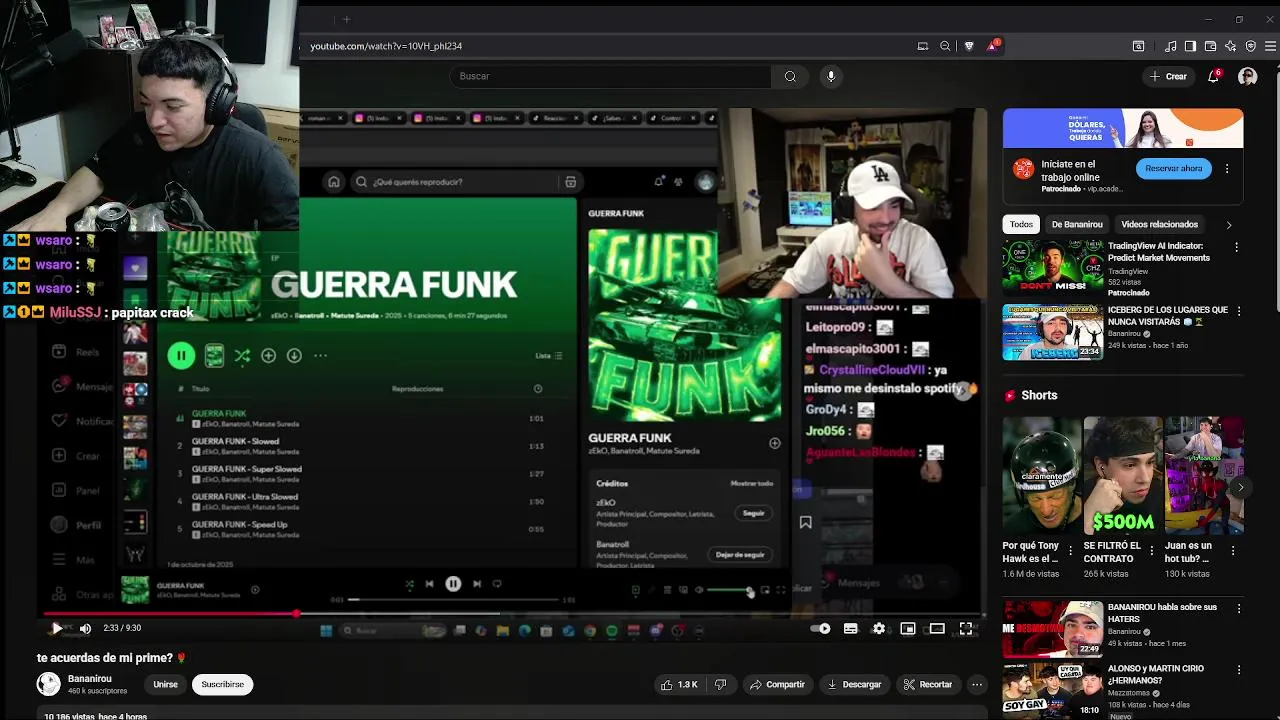Open the $500M SE FILTRÓ EL CONTRATO short
Screen dimensions: 1280x720
click(1123, 475)
